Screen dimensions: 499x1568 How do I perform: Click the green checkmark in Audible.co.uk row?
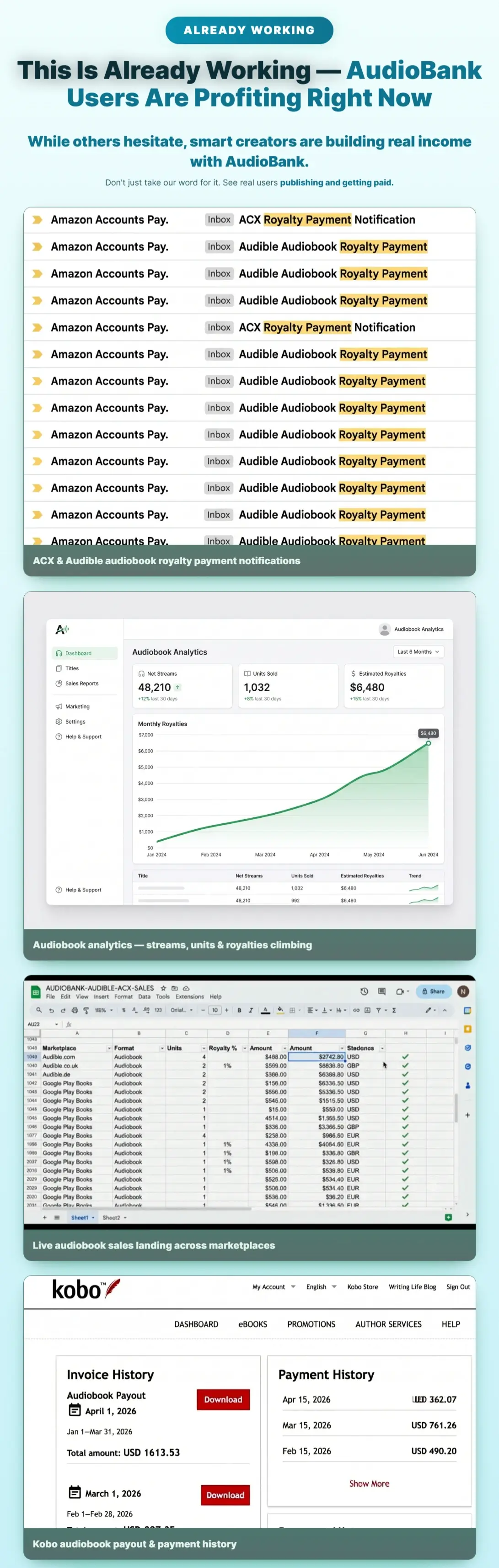[x=405, y=1065]
